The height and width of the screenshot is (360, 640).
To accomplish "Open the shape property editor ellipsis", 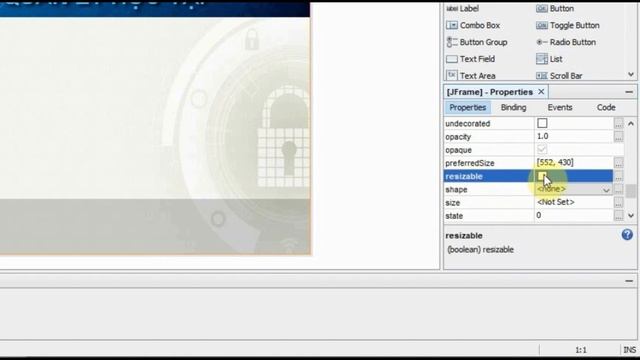I will pos(619,189).
